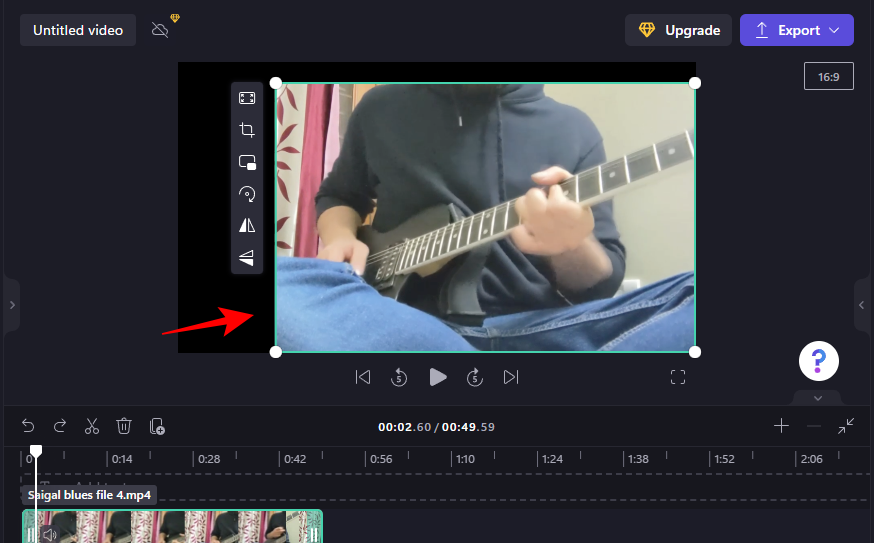Zoom out on the timeline
The width and height of the screenshot is (874, 543).
point(814,426)
